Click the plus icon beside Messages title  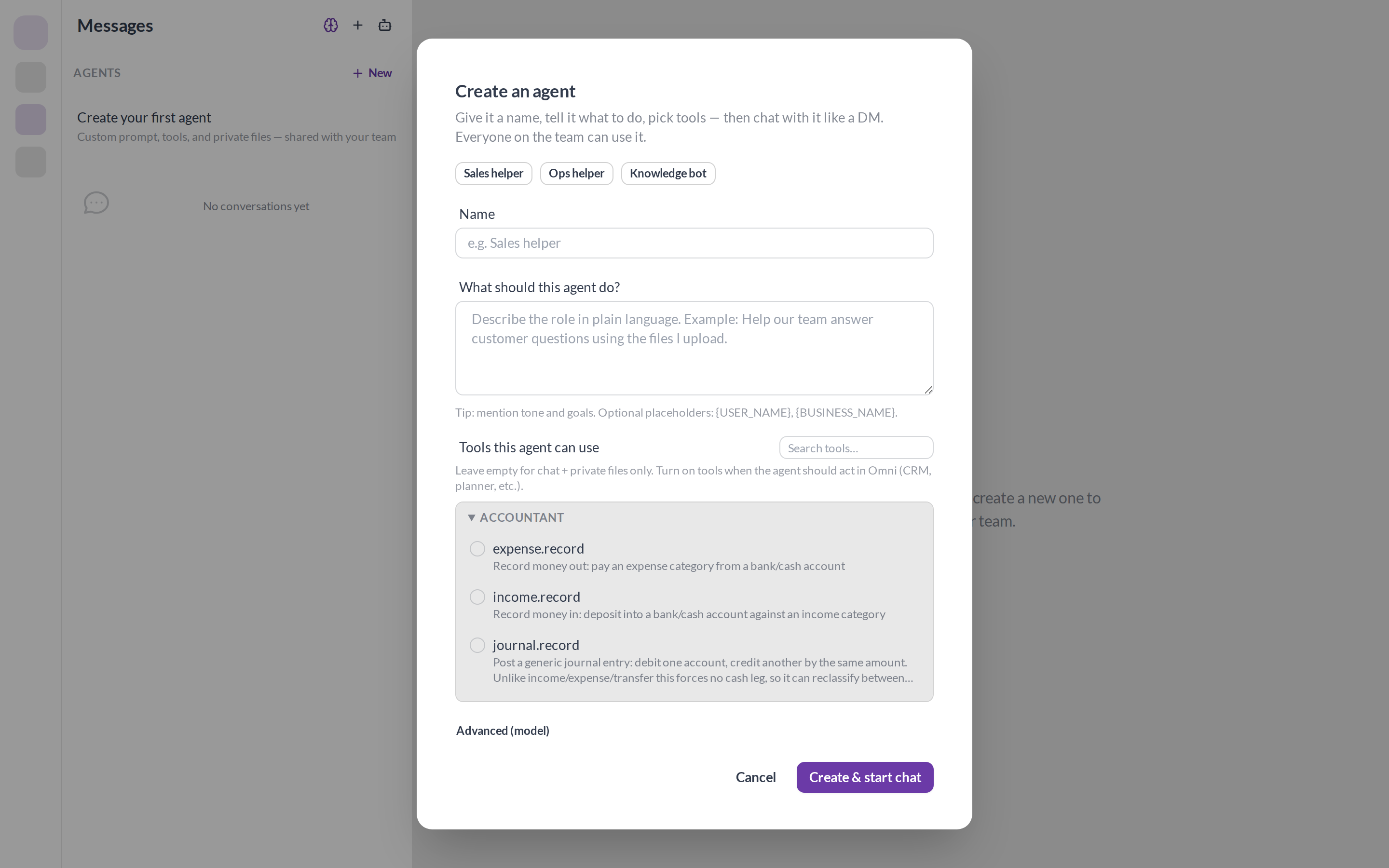pos(357,25)
